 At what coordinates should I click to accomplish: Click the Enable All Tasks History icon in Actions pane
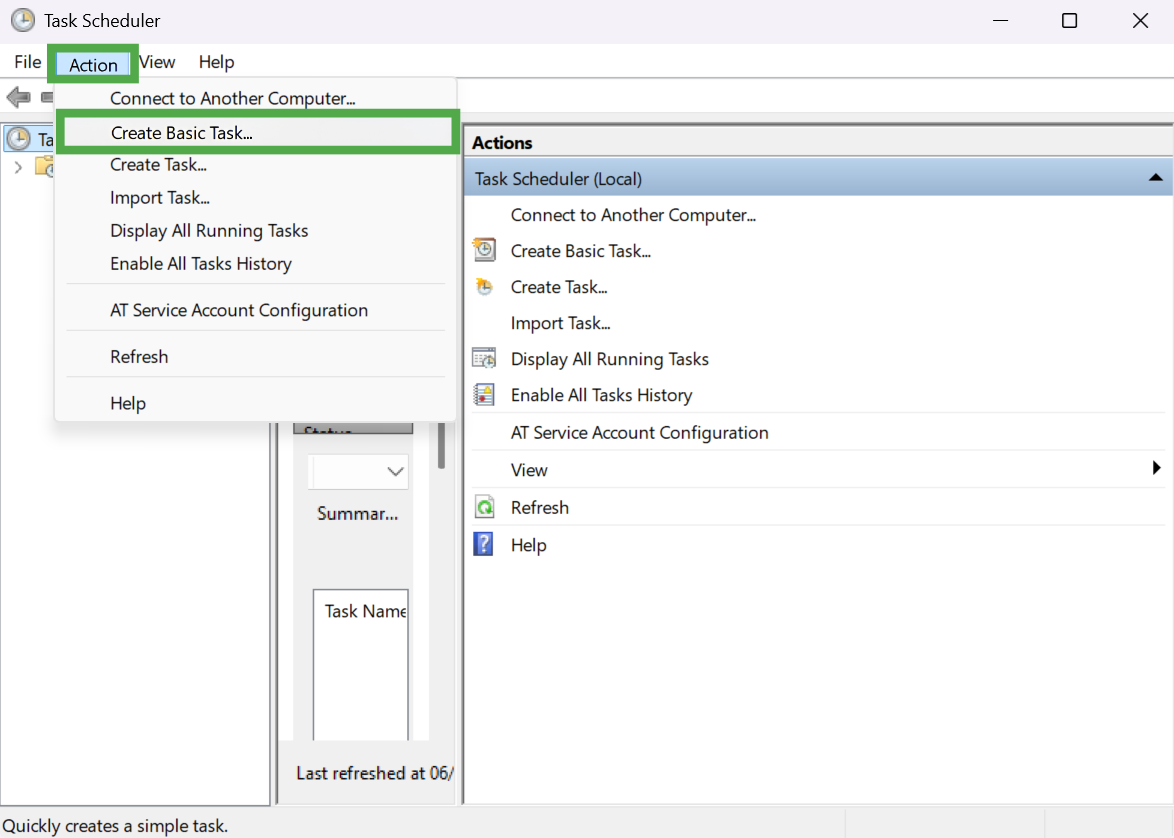(x=484, y=394)
